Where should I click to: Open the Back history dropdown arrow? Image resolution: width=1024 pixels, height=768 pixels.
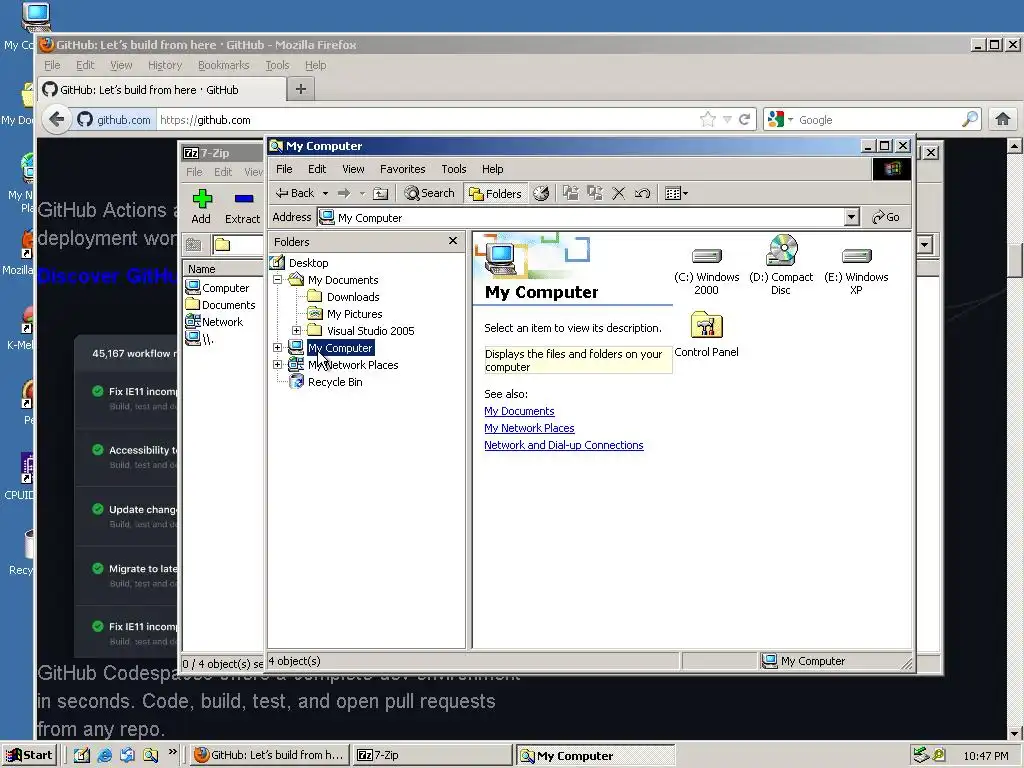325,193
